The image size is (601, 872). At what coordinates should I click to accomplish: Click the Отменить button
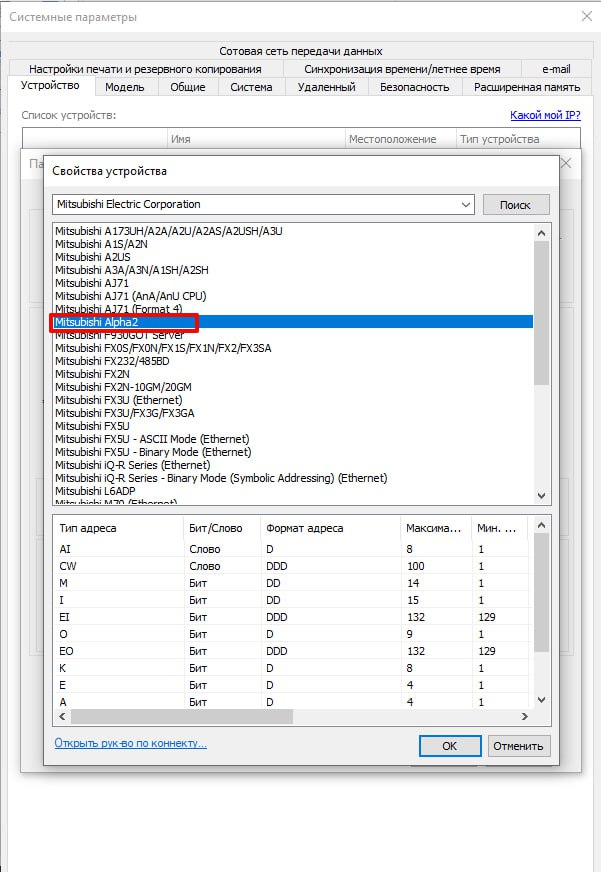(x=518, y=746)
